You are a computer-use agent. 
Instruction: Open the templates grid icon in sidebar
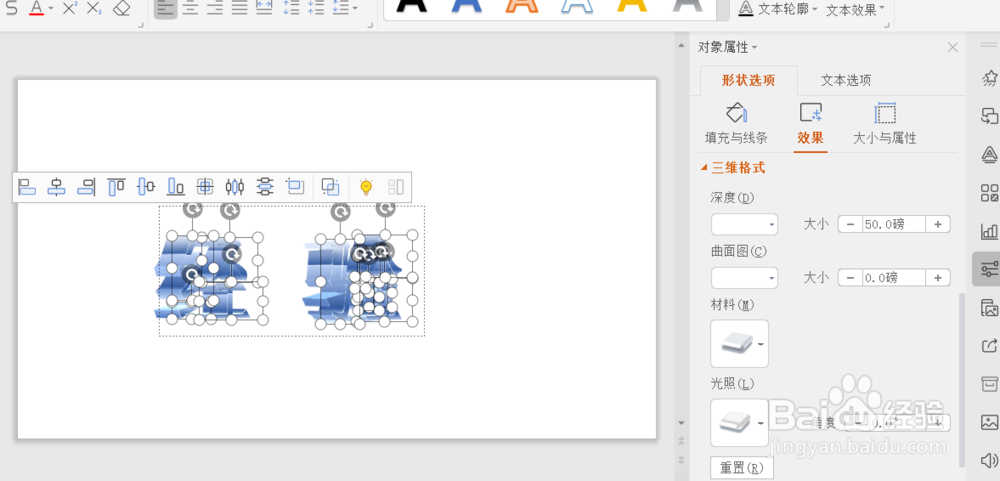tap(989, 193)
